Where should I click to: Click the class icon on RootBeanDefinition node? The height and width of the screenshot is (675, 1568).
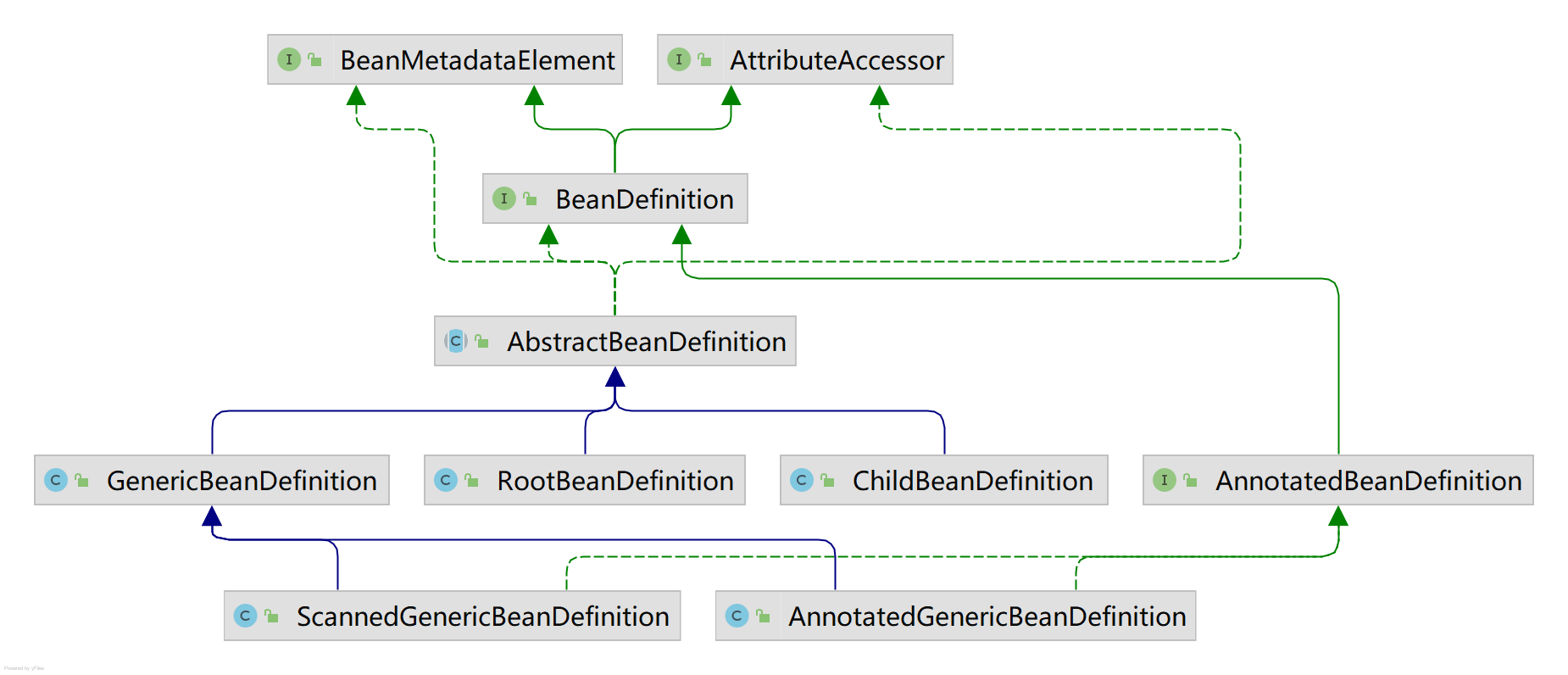(446, 480)
